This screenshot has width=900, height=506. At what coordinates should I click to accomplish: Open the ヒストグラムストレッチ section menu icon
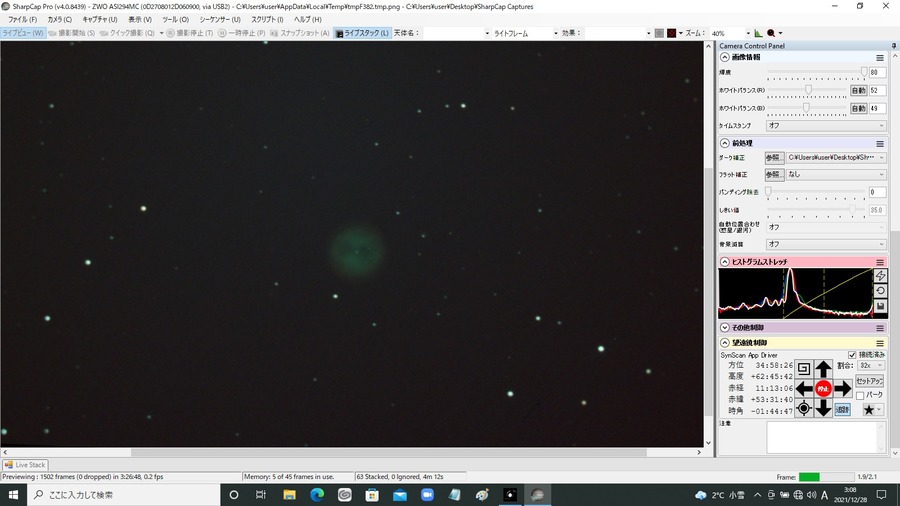[880, 262]
